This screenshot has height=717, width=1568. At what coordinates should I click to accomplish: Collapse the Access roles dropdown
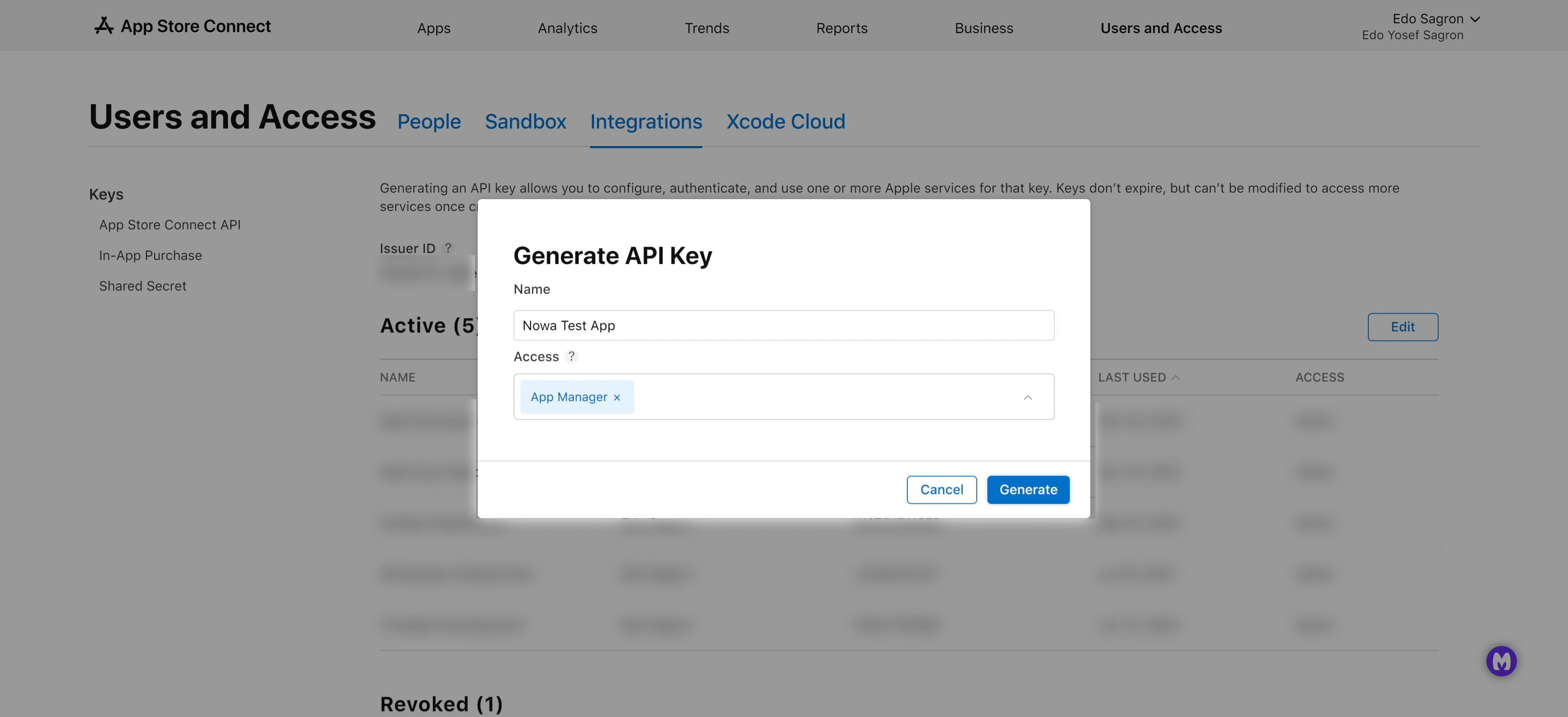[1027, 397]
